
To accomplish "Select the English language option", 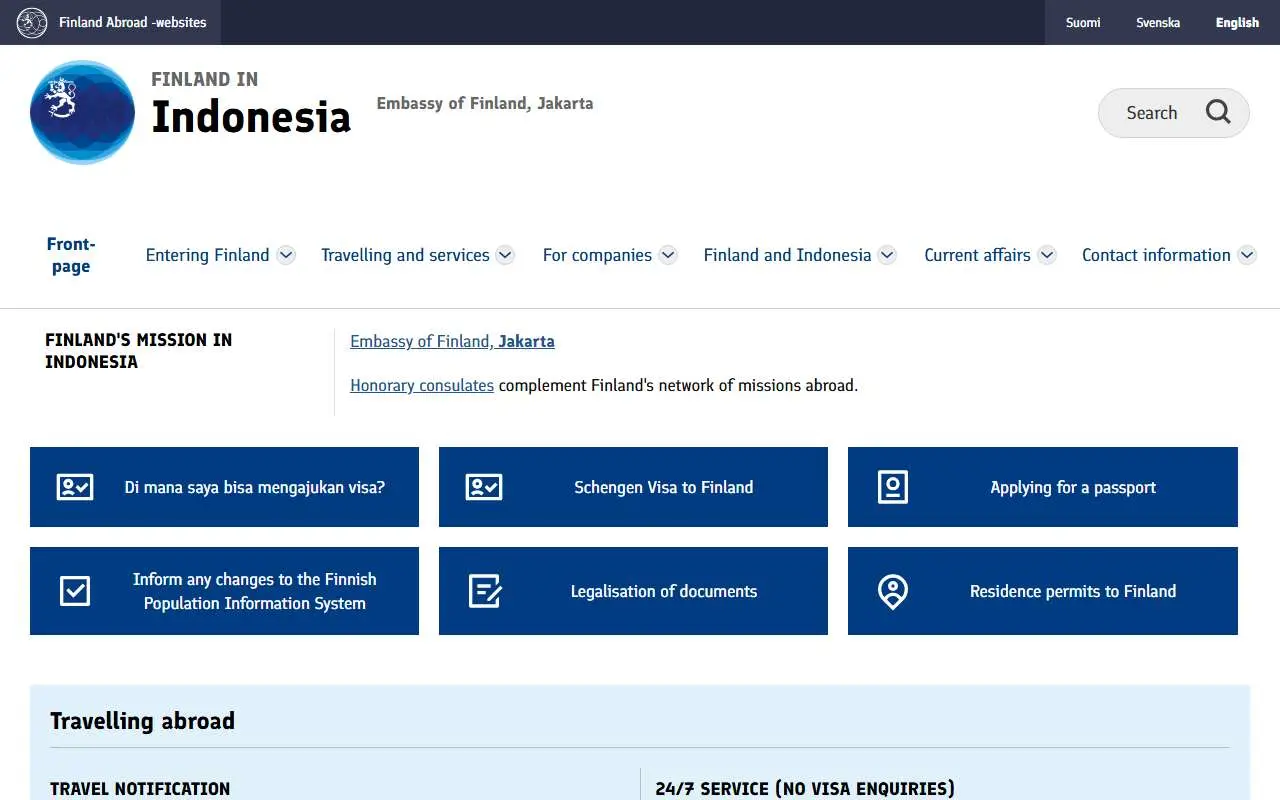I will click(x=1237, y=22).
